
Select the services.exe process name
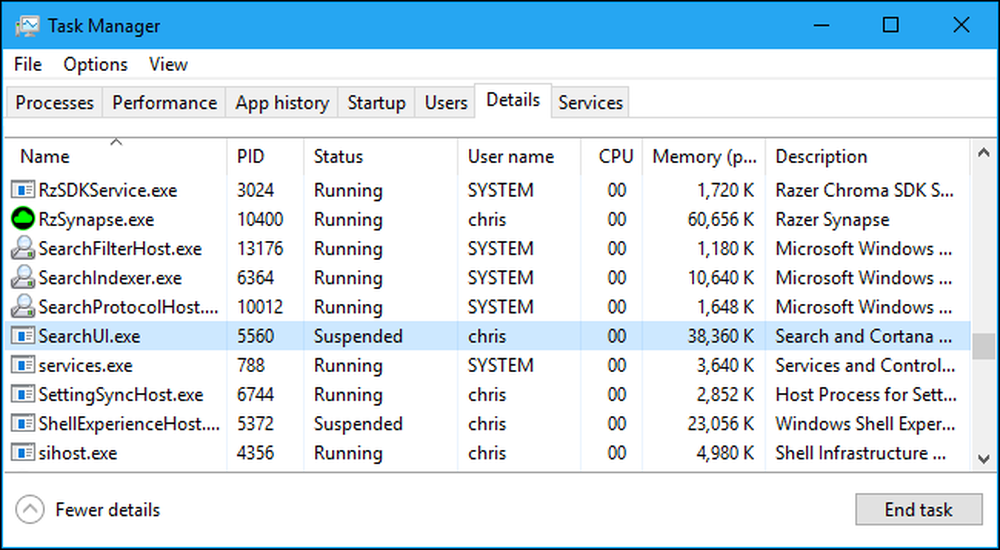click(x=85, y=366)
